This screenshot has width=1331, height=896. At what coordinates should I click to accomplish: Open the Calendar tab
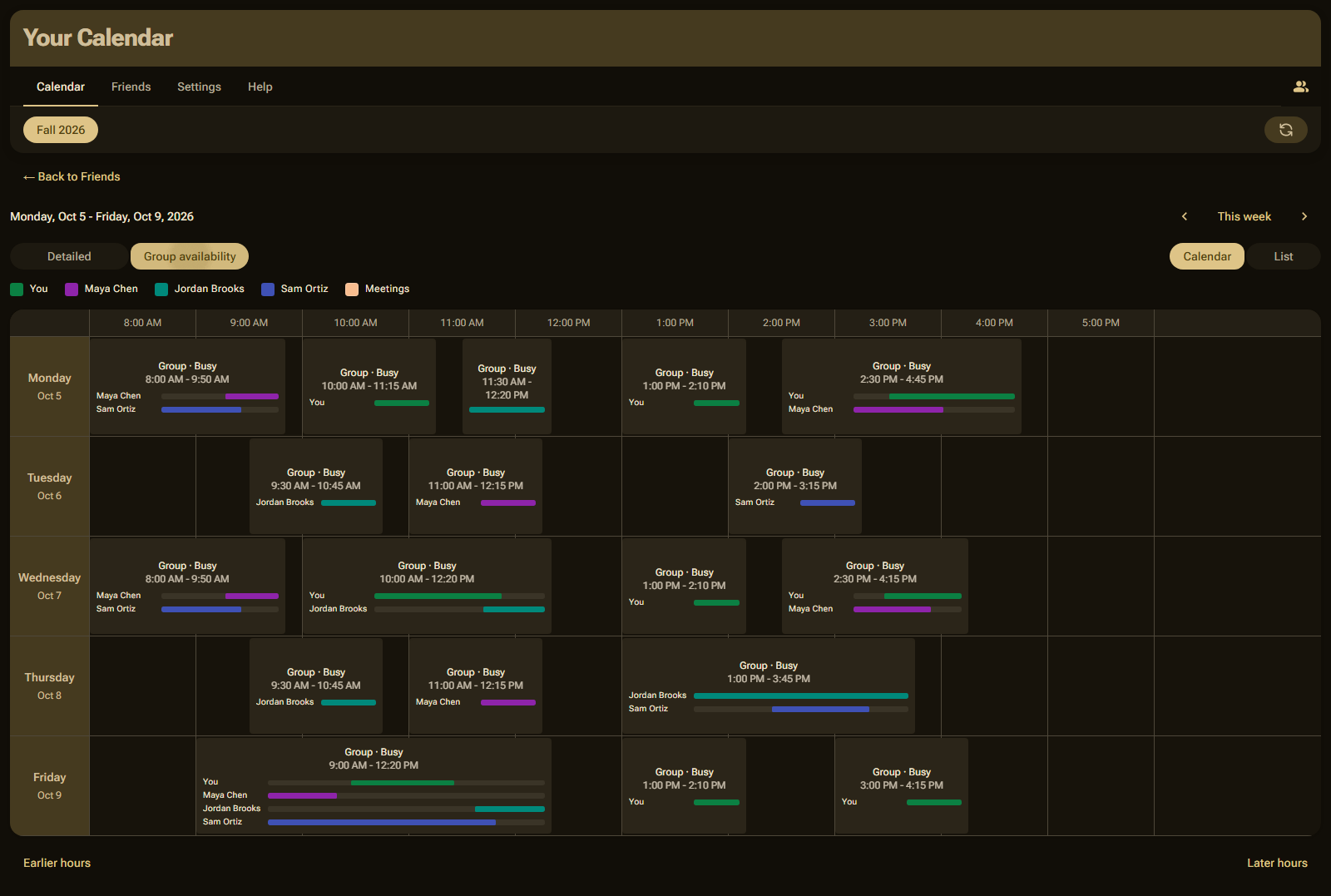click(61, 87)
